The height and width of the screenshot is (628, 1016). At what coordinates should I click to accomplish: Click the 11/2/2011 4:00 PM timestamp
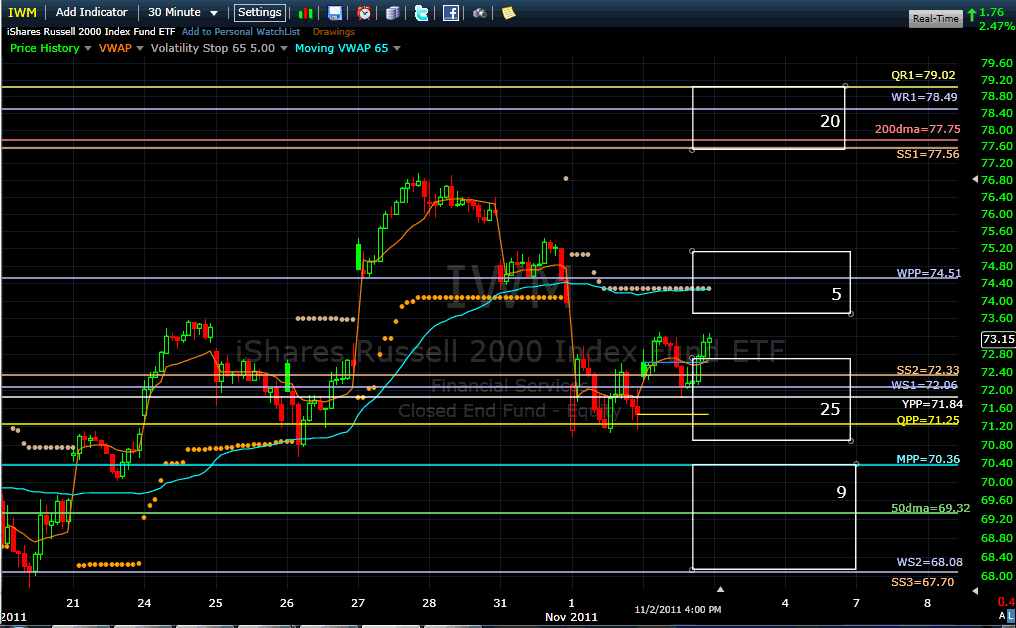(678, 609)
